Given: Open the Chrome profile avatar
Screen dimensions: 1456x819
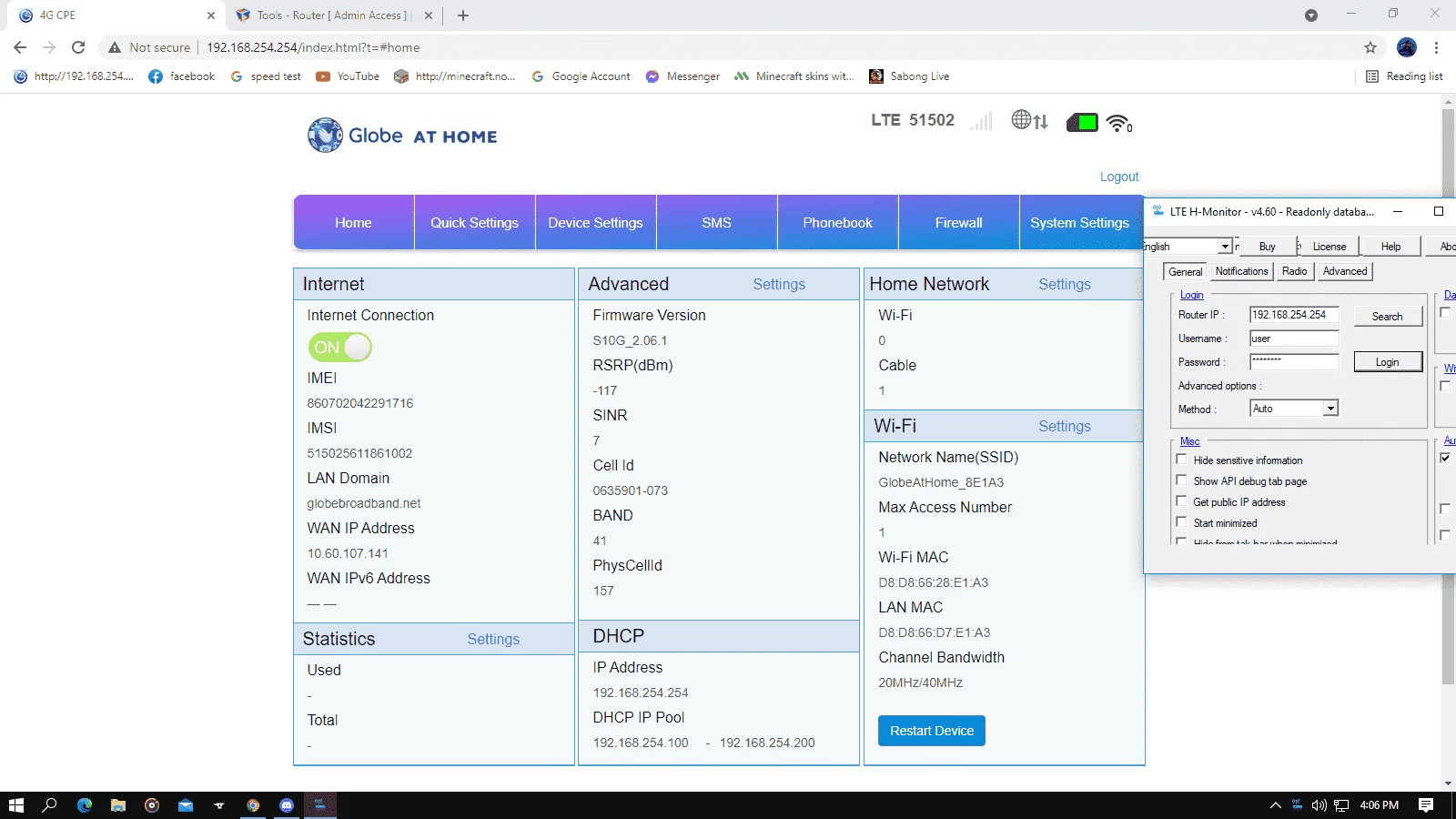Looking at the screenshot, I should (x=1407, y=47).
